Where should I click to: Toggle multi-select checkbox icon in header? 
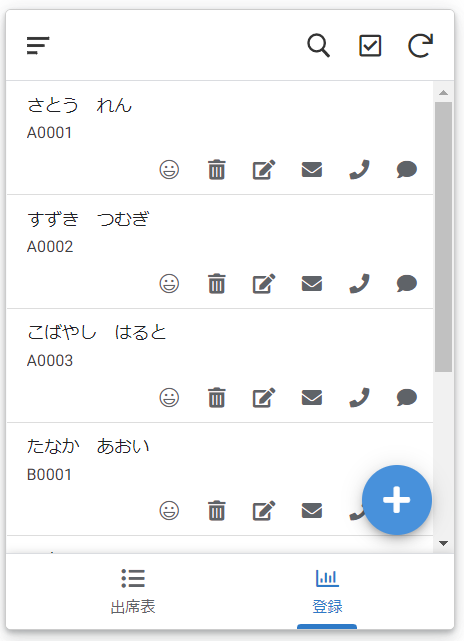[370, 45]
